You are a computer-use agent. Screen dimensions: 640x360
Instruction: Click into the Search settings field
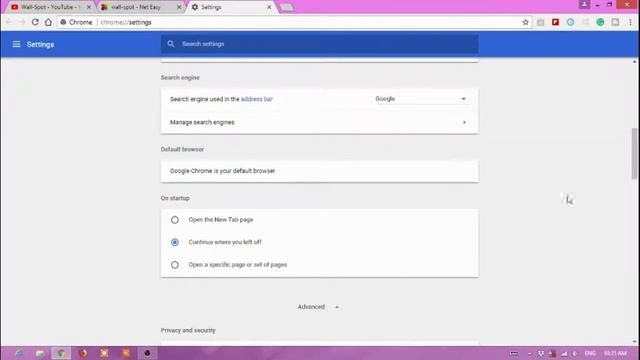tap(320, 44)
